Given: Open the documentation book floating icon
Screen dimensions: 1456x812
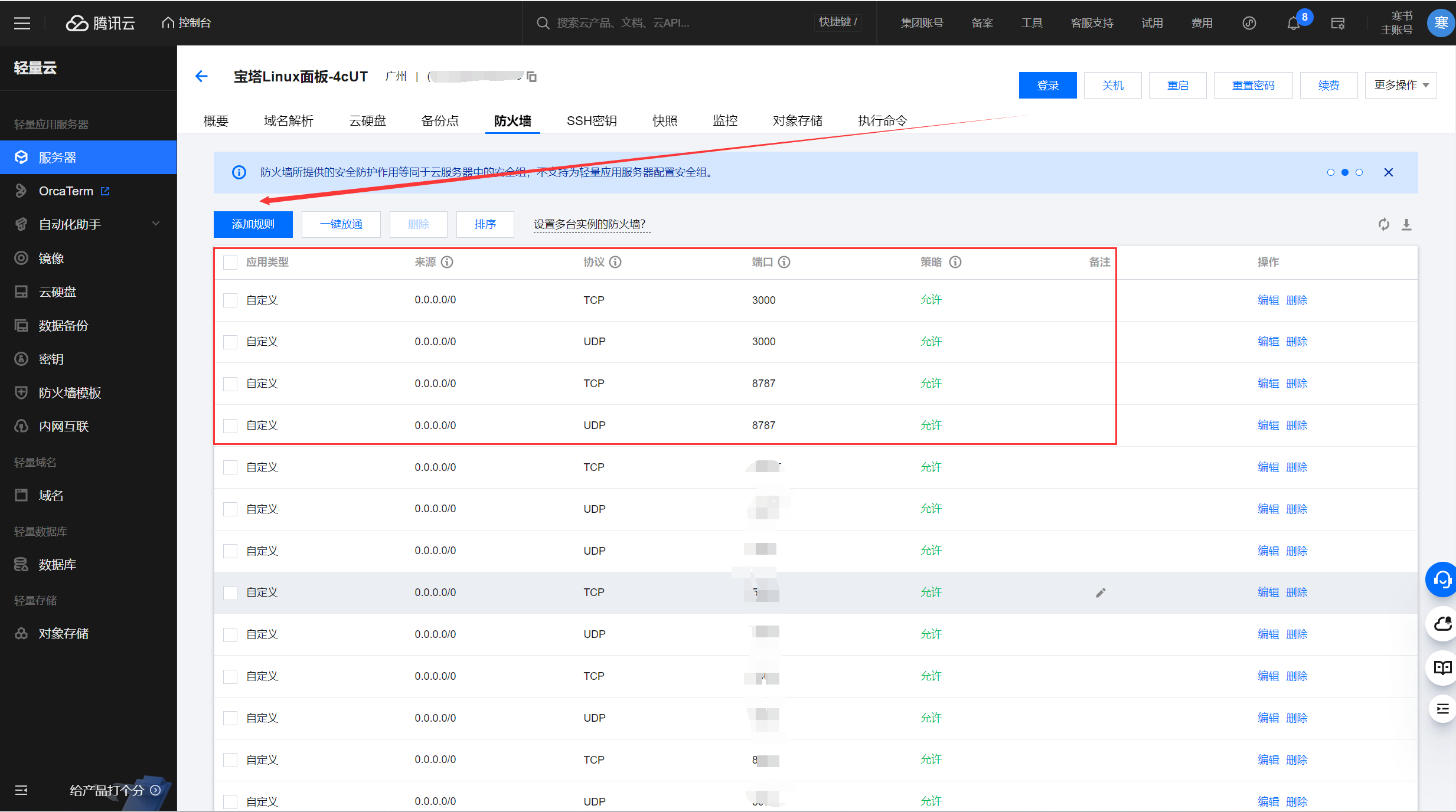Looking at the screenshot, I should (1442, 667).
